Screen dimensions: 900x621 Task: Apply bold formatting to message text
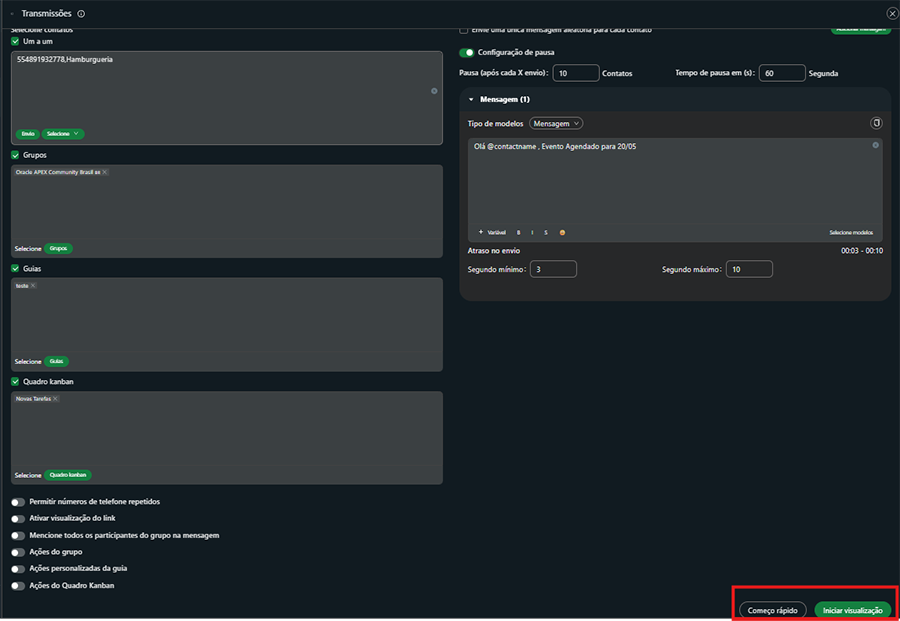(518, 232)
